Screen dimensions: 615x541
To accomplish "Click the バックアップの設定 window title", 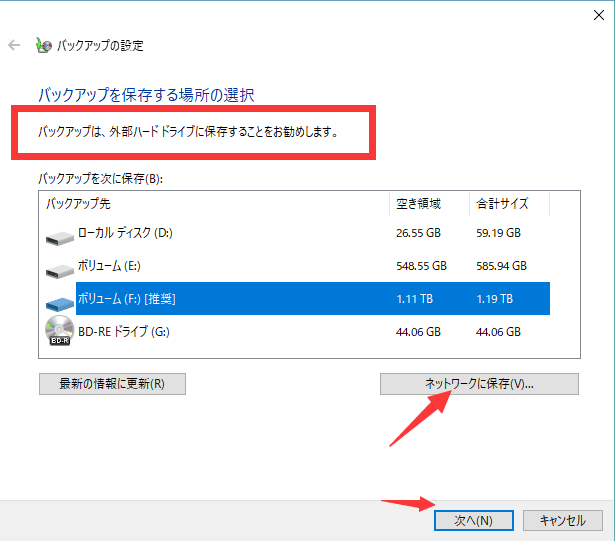I will (100, 46).
